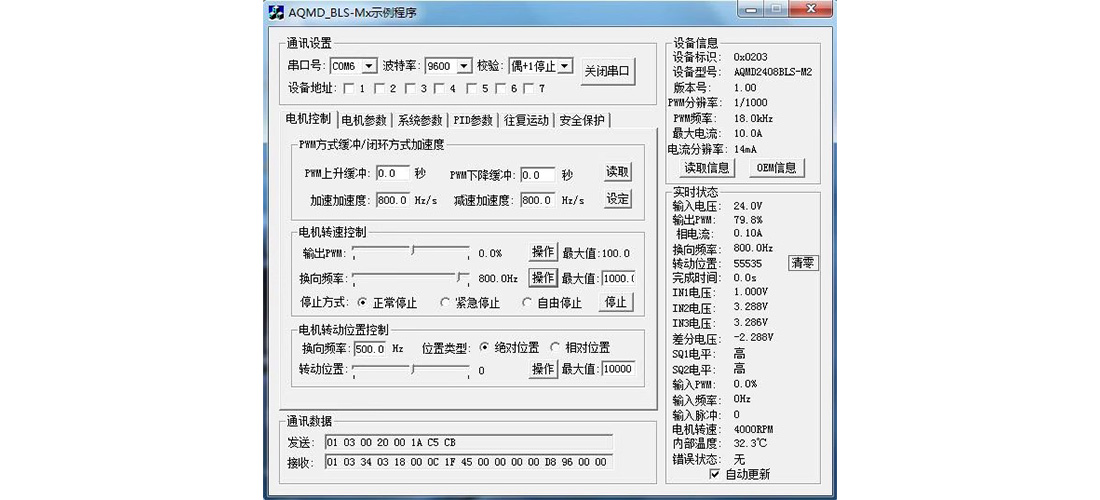The width and height of the screenshot is (1100, 500).
Task: Check device address 4 checkbox
Action: click(438, 88)
